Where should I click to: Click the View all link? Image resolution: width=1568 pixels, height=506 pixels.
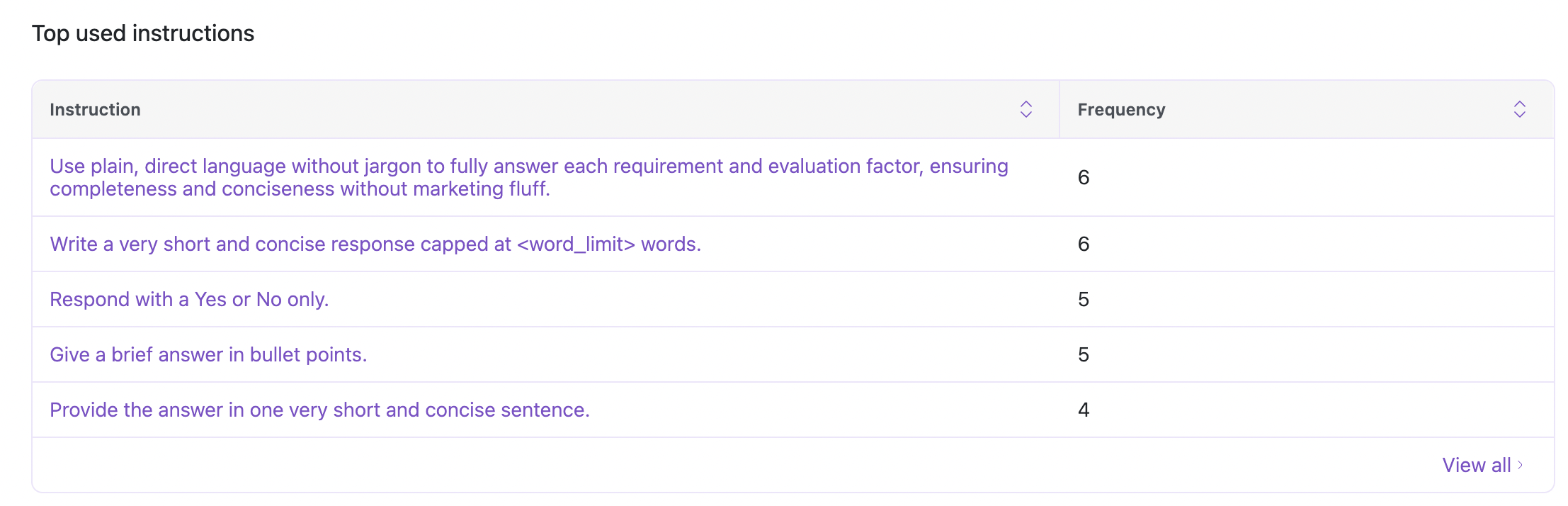pyautogui.click(x=1476, y=465)
